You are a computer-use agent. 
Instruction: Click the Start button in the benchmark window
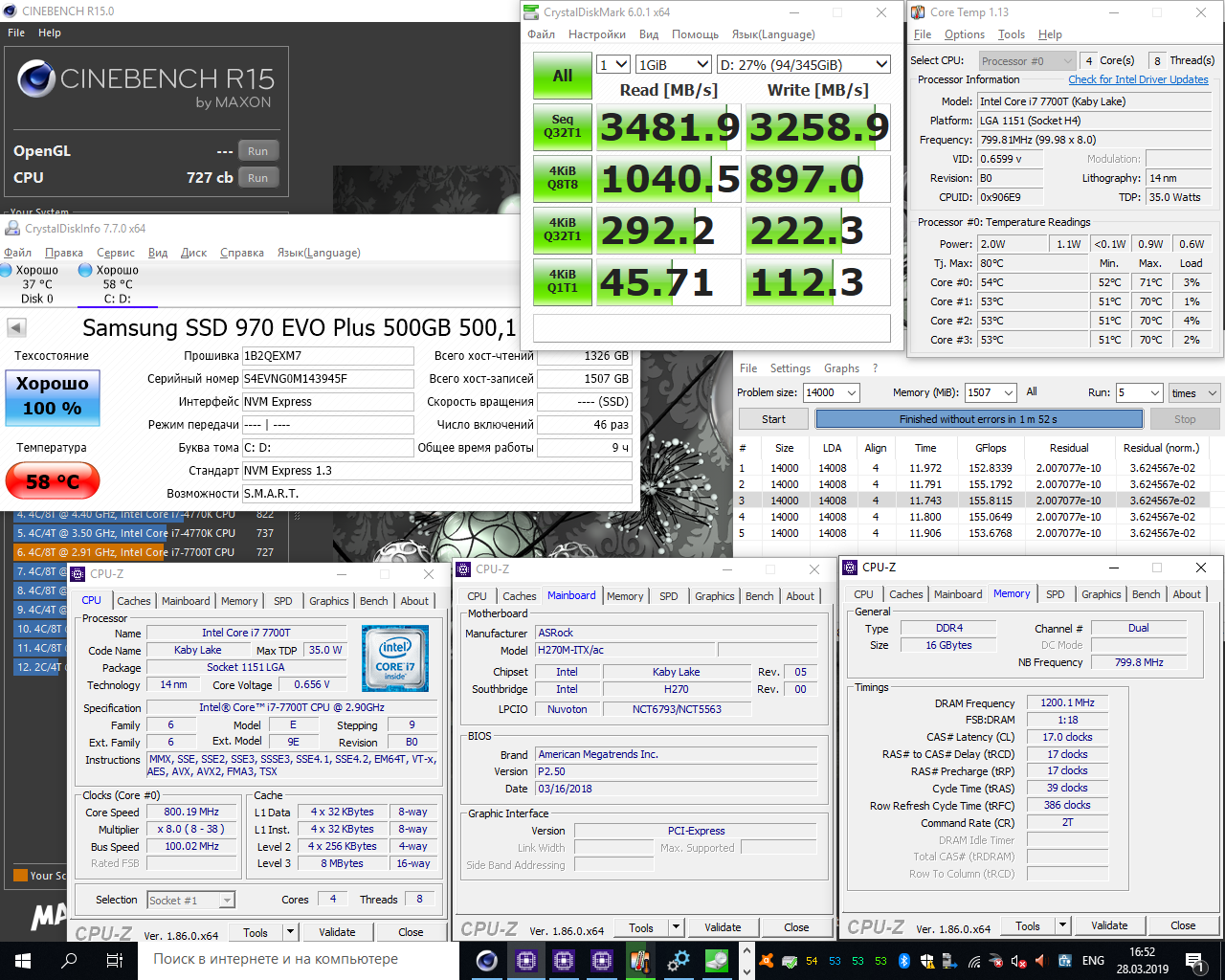[774, 419]
